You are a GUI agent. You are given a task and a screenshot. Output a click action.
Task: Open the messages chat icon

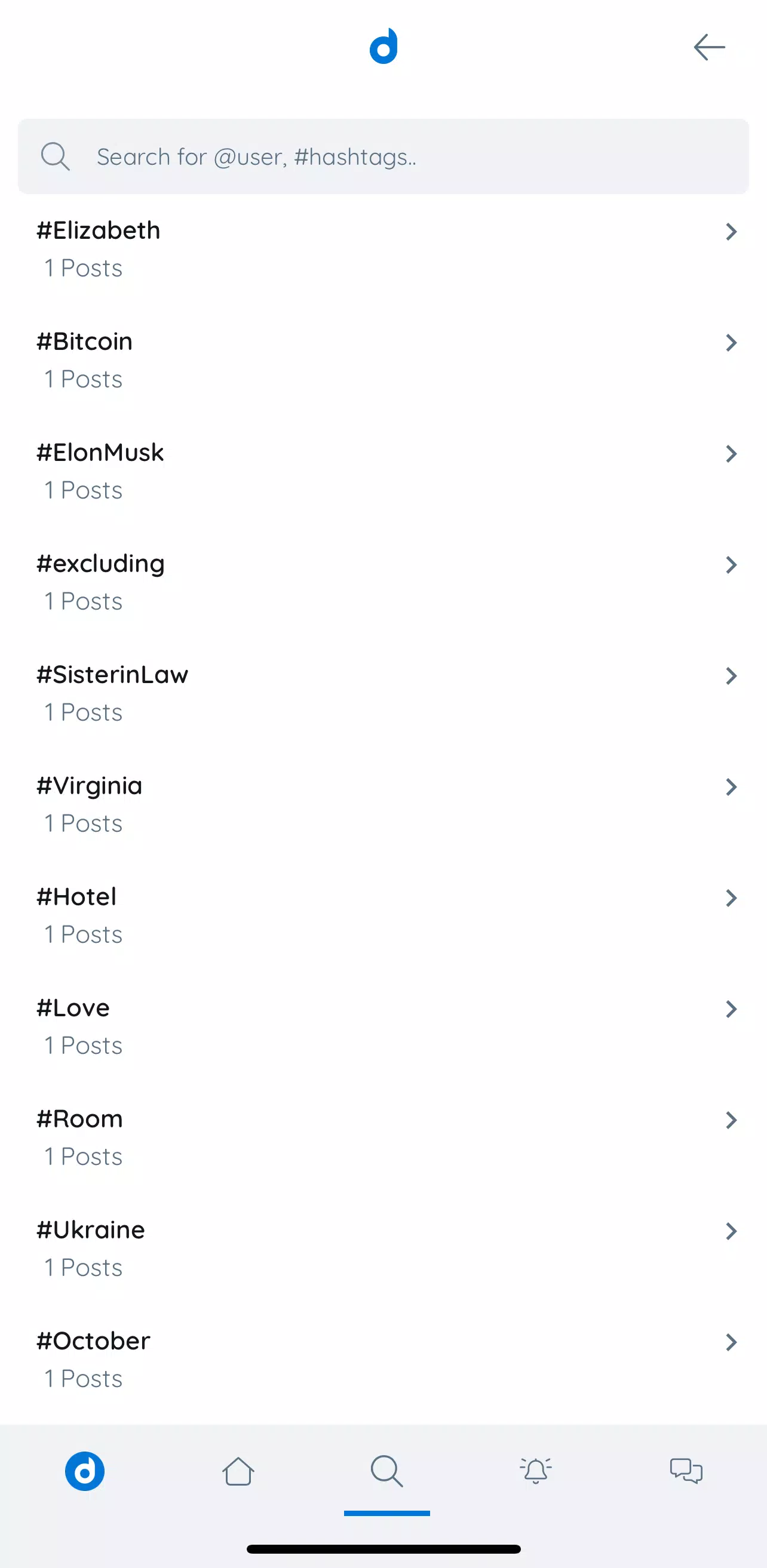click(686, 1471)
